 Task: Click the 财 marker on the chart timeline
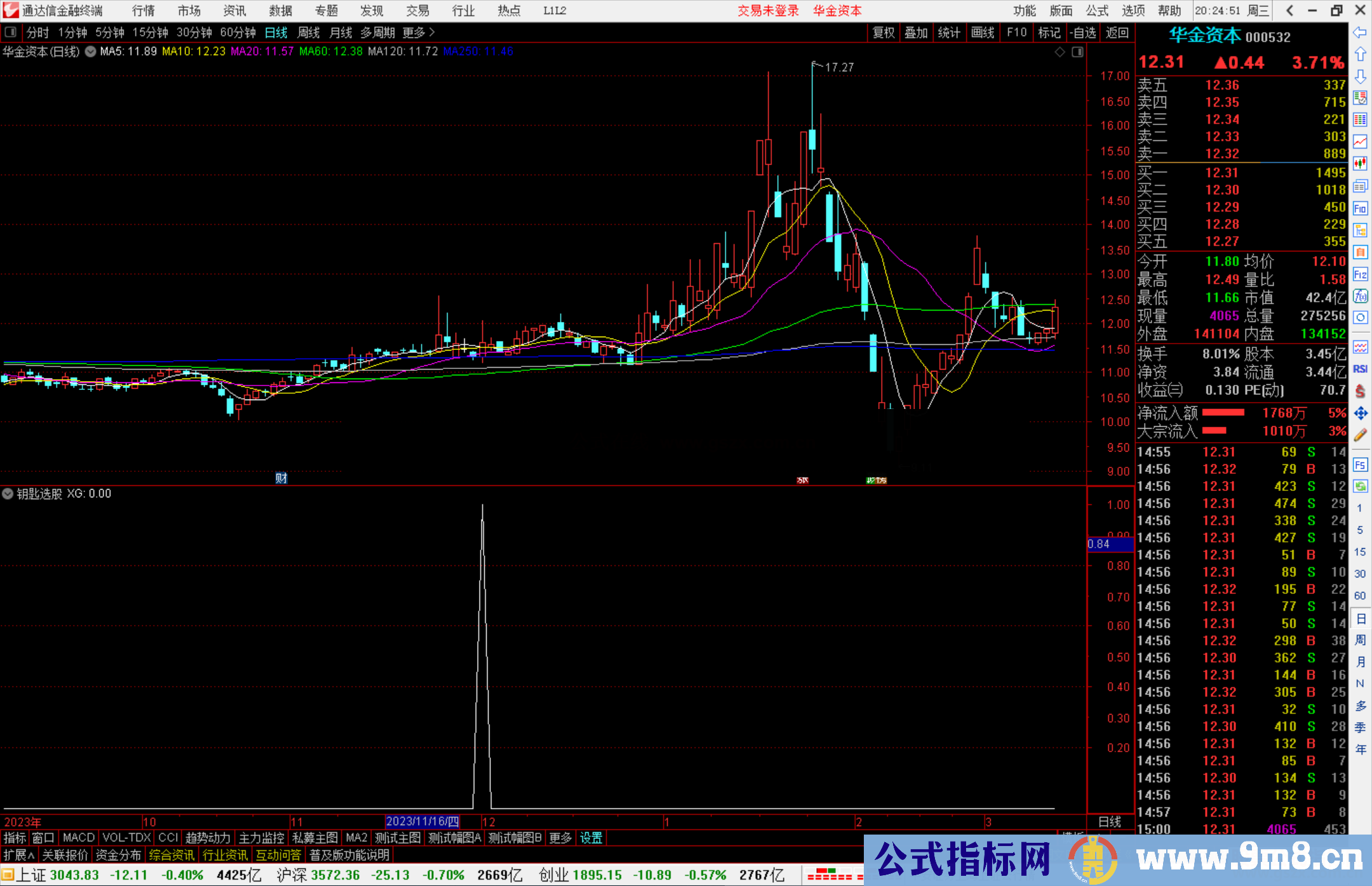click(281, 478)
